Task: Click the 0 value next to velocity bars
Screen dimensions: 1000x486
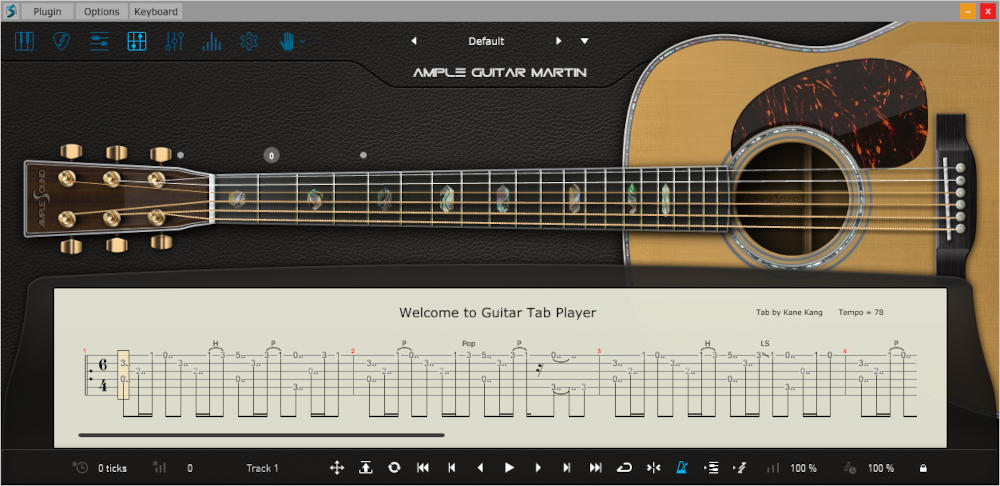Action: (189, 468)
